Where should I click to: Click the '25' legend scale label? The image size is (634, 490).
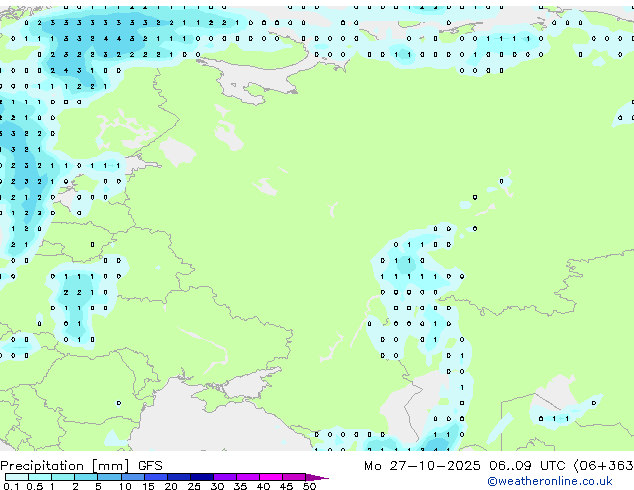[x=194, y=486]
